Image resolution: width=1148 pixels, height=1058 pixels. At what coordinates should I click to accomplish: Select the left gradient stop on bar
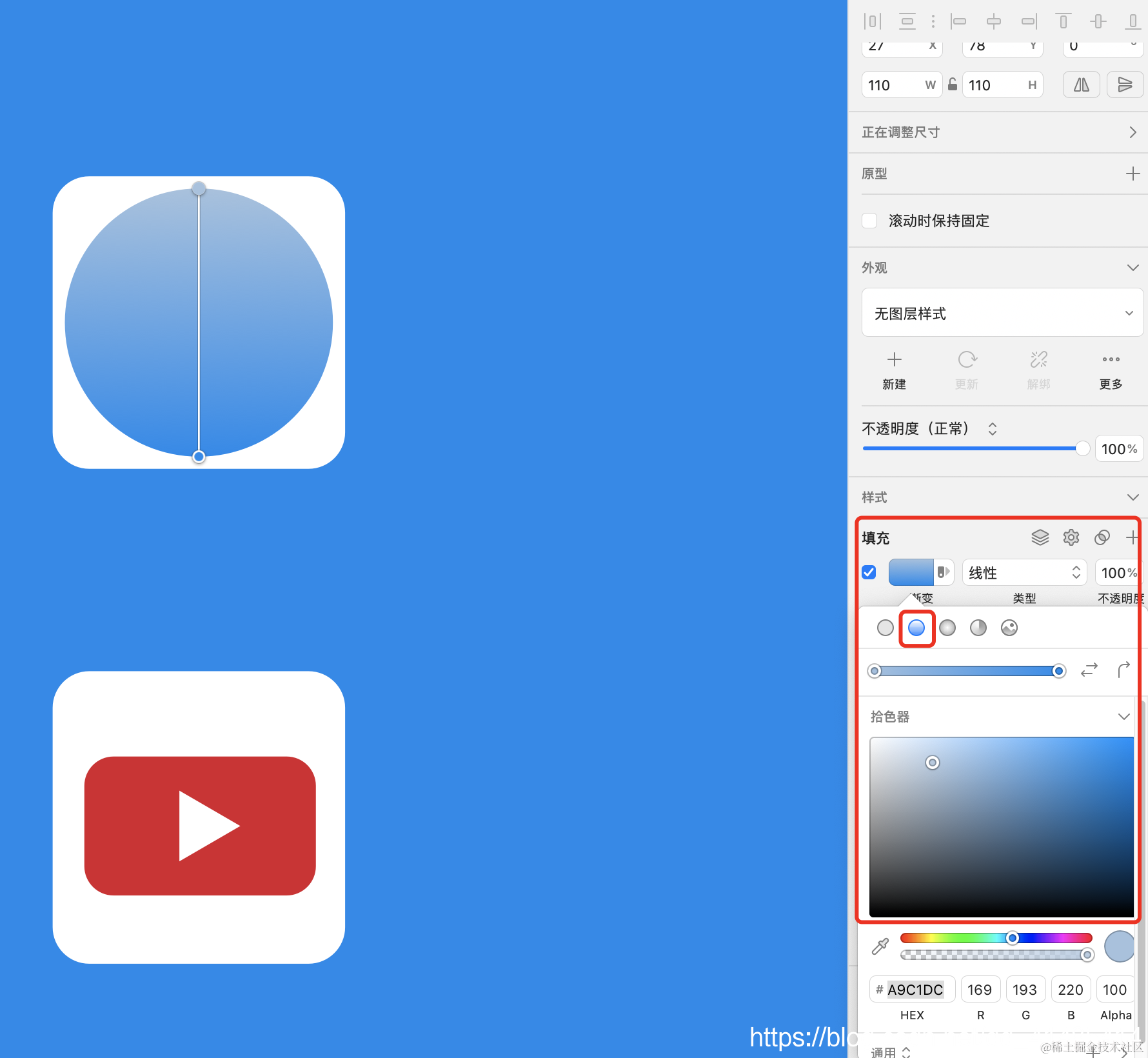point(875,671)
